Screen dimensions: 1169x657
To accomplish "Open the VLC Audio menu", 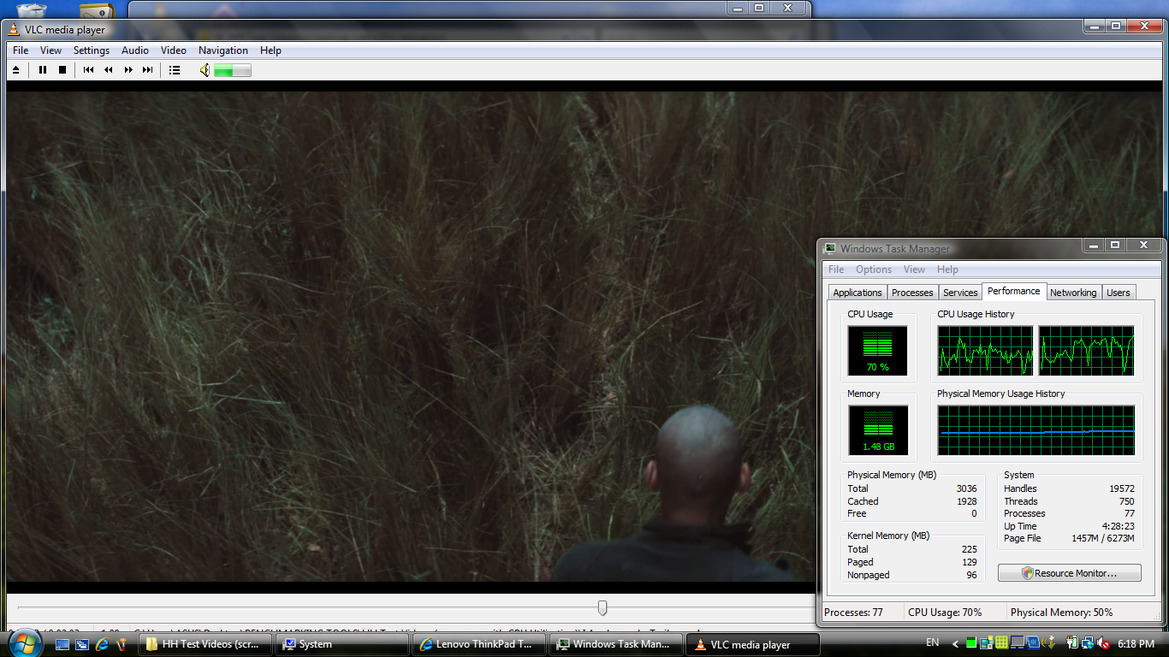I will (x=135, y=51).
